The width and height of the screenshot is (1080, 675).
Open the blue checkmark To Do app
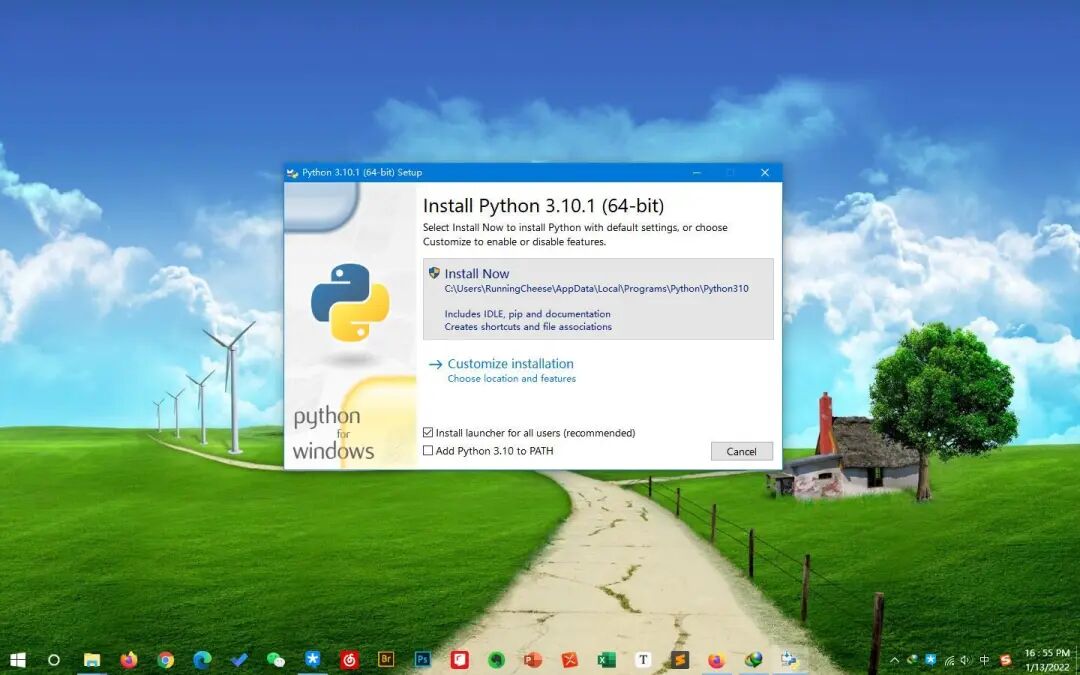coord(239,660)
